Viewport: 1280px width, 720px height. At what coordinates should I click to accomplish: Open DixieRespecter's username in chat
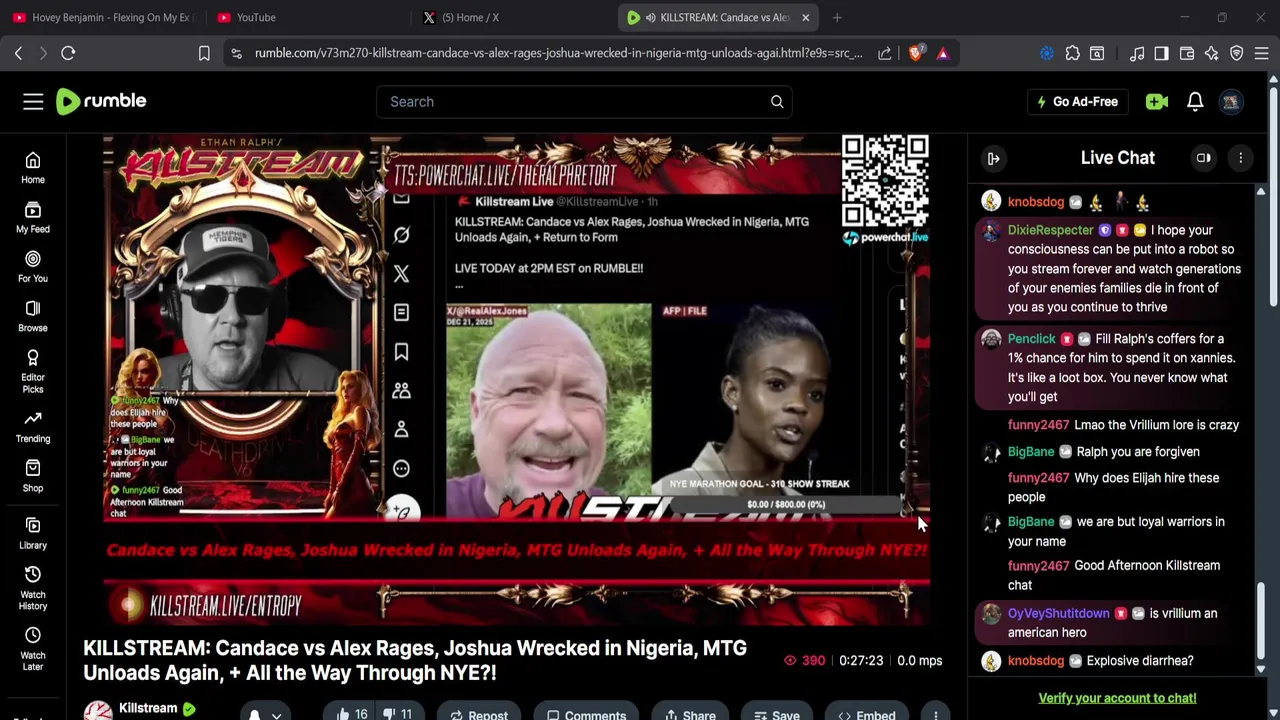[1051, 230]
